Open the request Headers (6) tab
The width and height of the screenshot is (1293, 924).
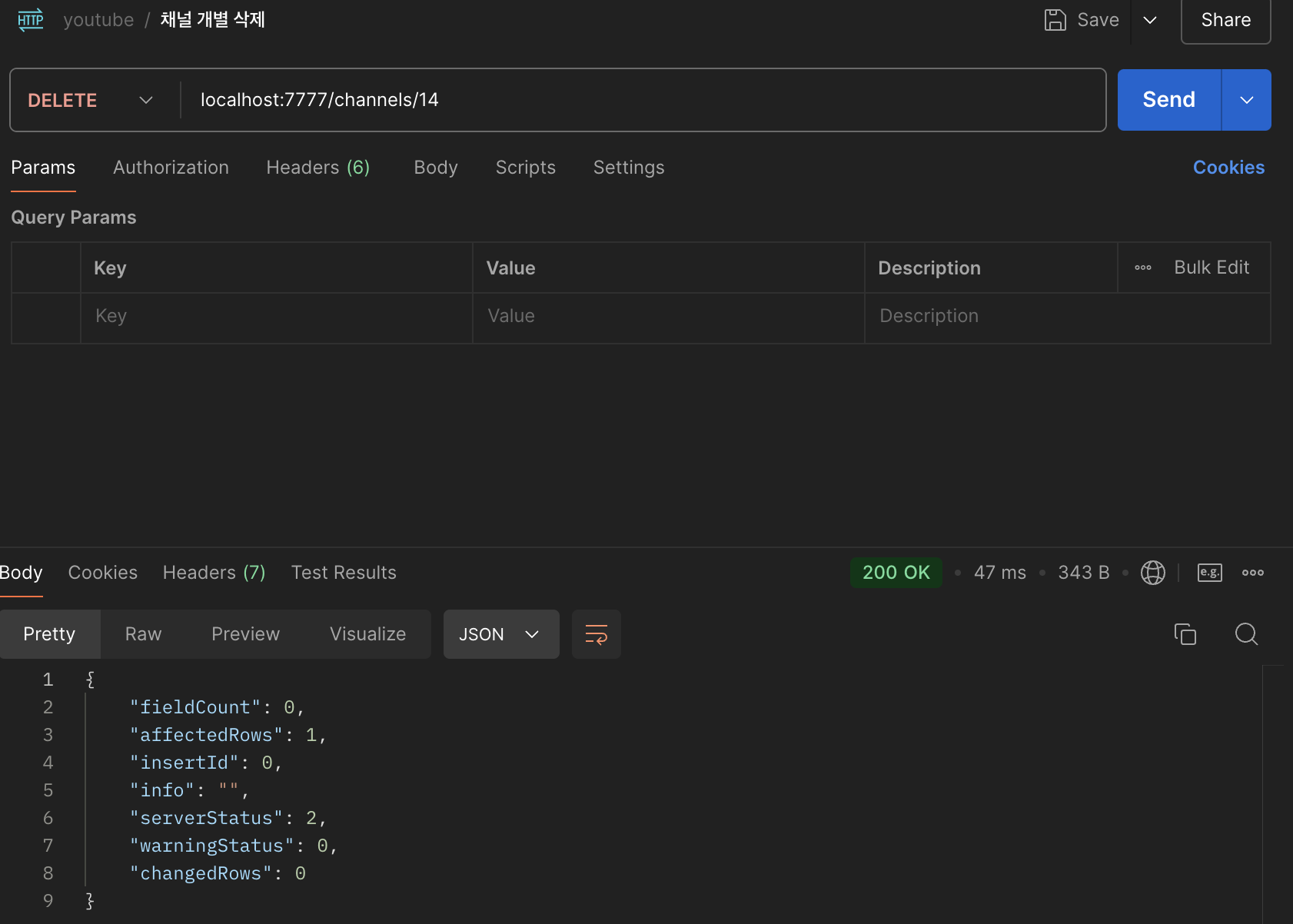pos(318,168)
